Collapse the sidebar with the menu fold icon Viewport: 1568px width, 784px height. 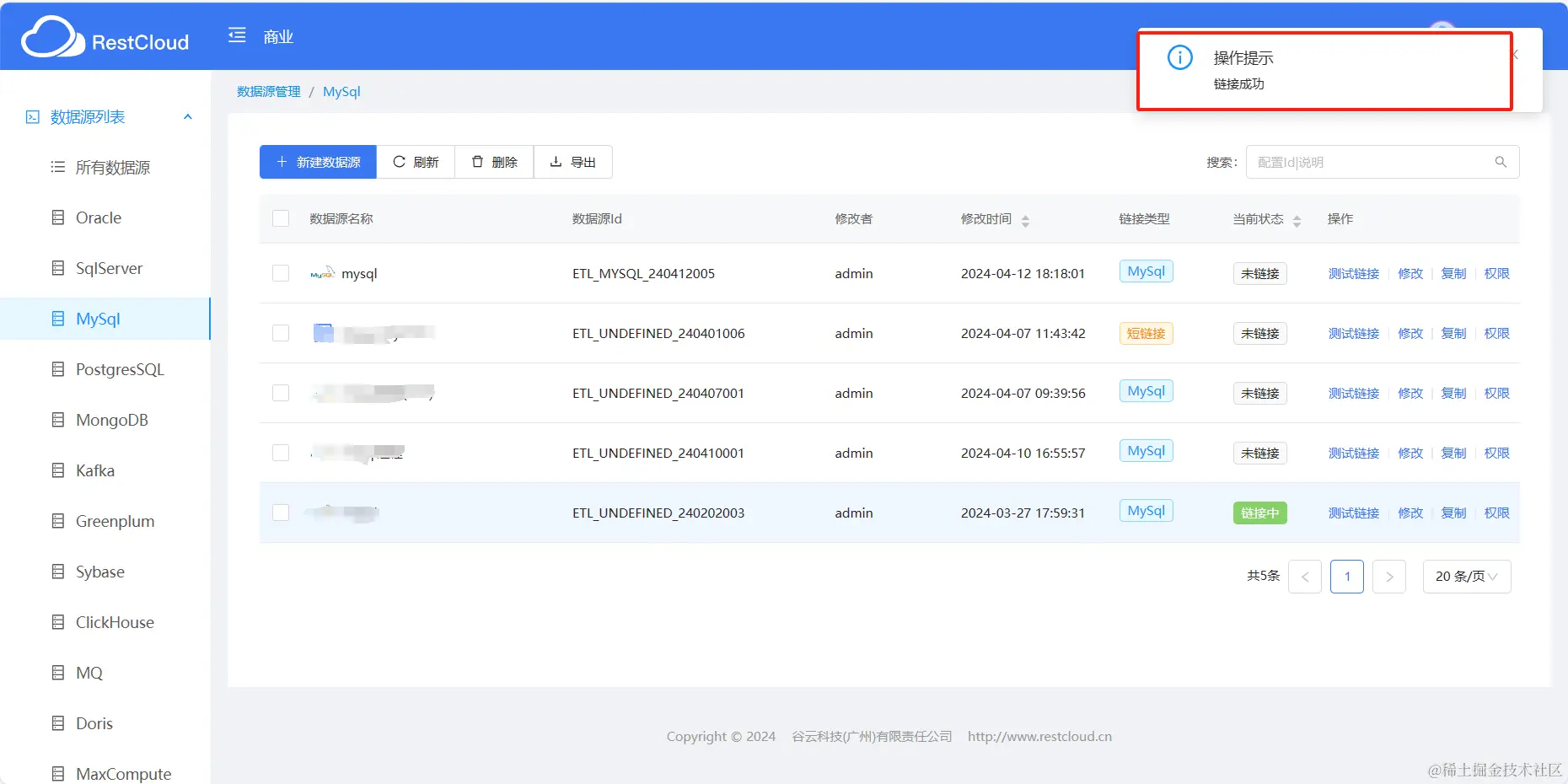click(x=237, y=35)
